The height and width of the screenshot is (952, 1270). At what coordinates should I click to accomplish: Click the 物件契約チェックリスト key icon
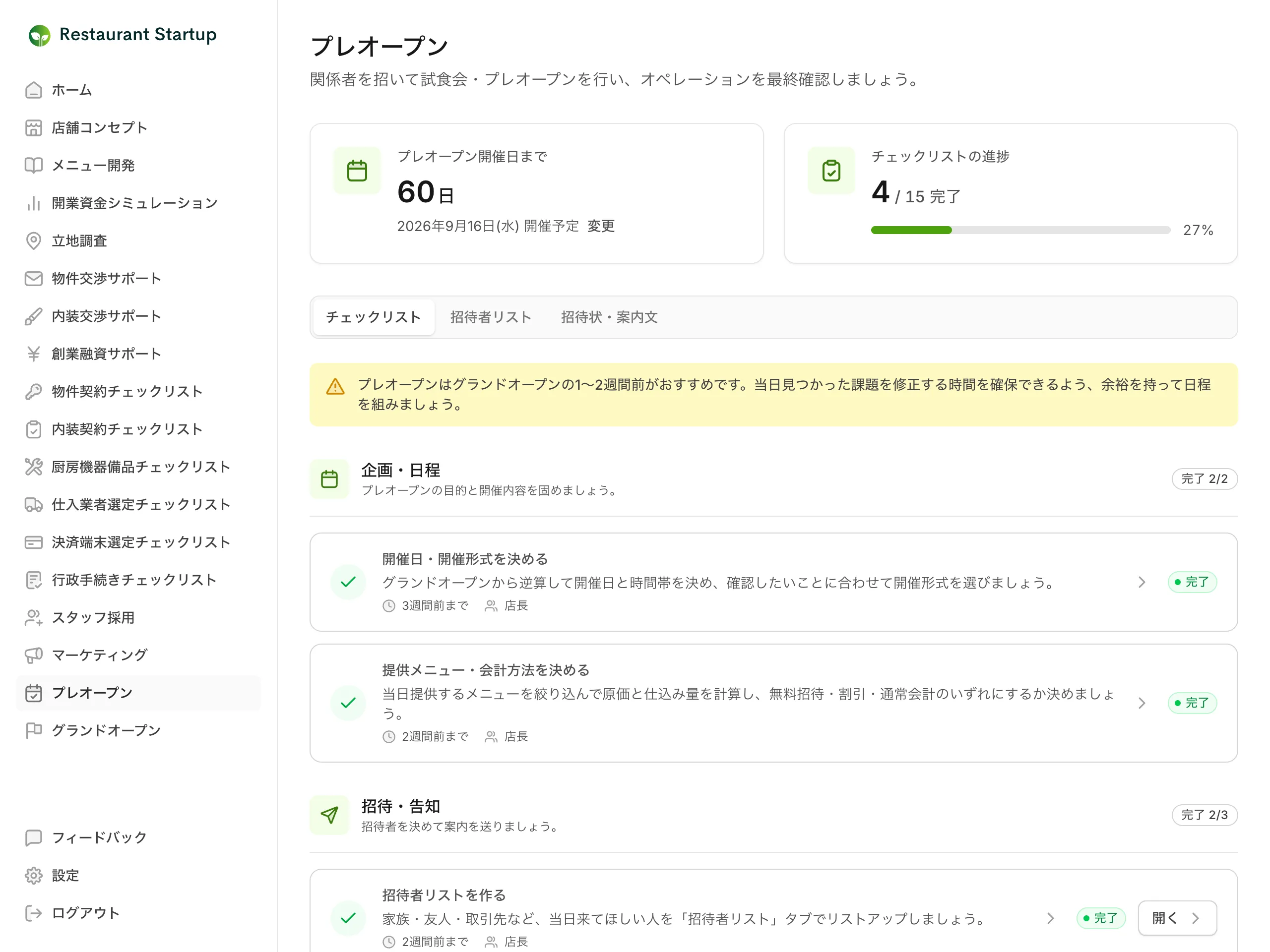34,391
